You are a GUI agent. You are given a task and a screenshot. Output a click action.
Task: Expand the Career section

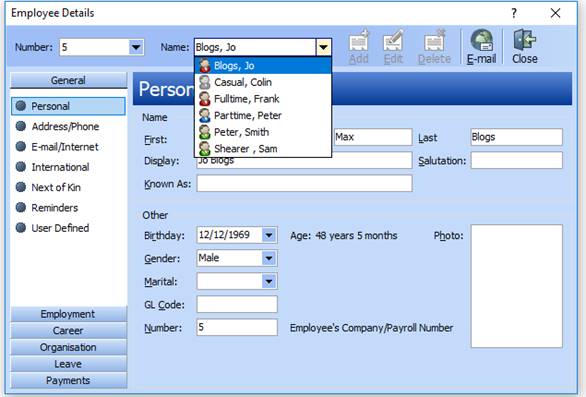point(68,331)
